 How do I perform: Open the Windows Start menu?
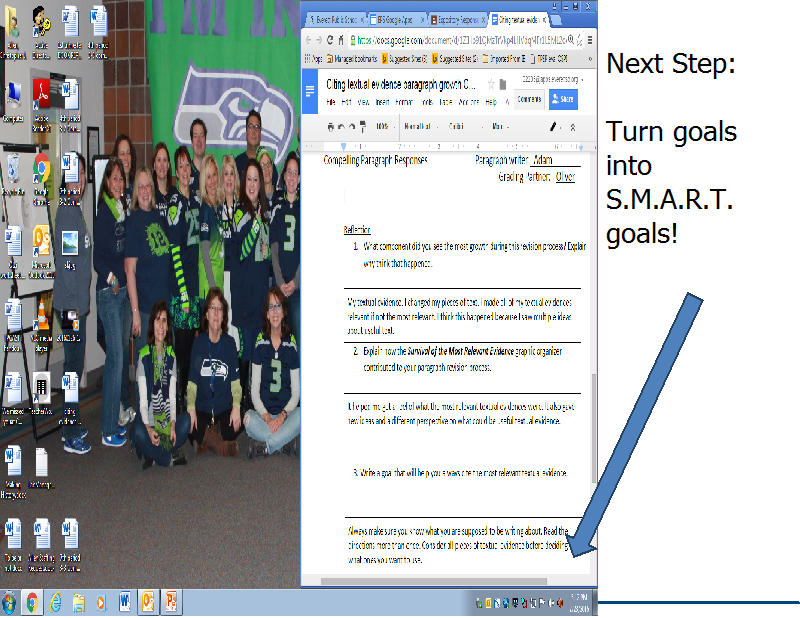pyautogui.click(x=9, y=603)
